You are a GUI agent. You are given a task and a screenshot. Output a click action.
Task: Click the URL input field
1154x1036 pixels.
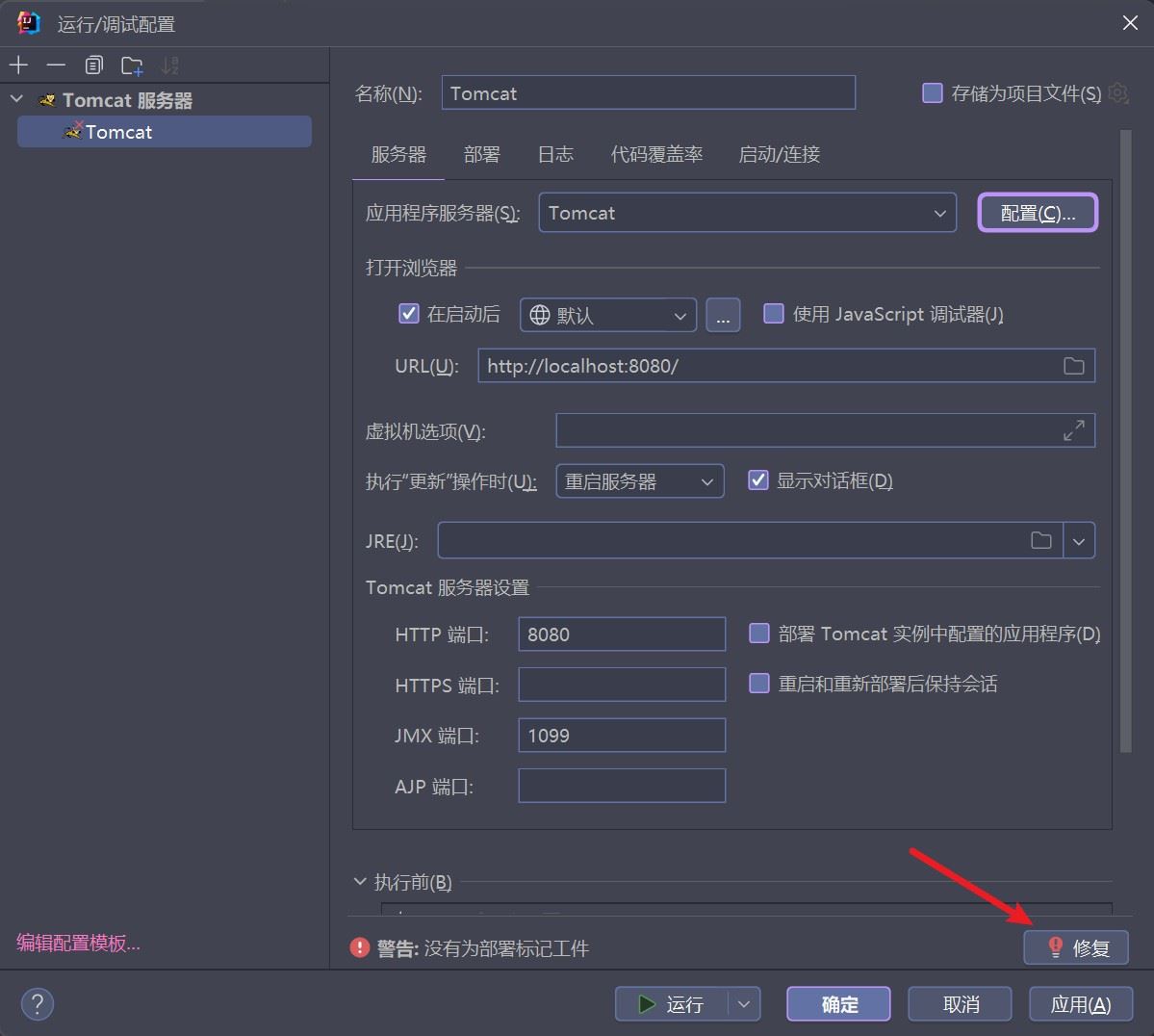tap(786, 366)
